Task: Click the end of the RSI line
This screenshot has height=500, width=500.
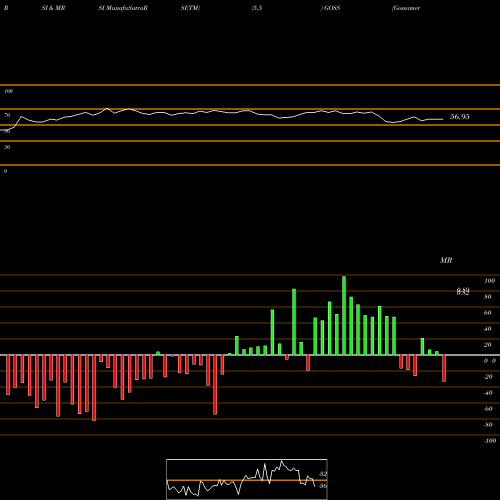Action: coord(443,119)
